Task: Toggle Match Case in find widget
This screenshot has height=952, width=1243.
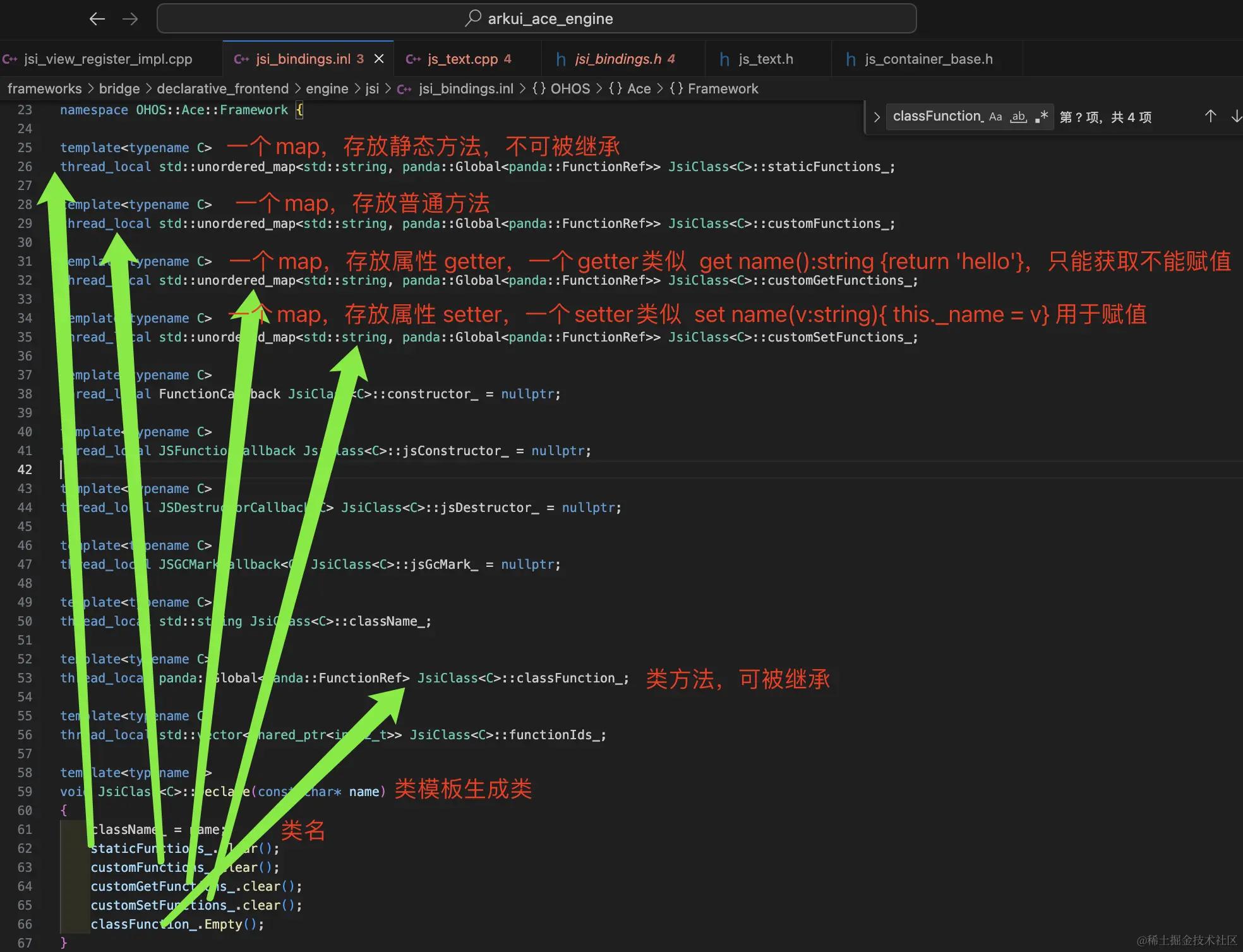Action: (995, 117)
